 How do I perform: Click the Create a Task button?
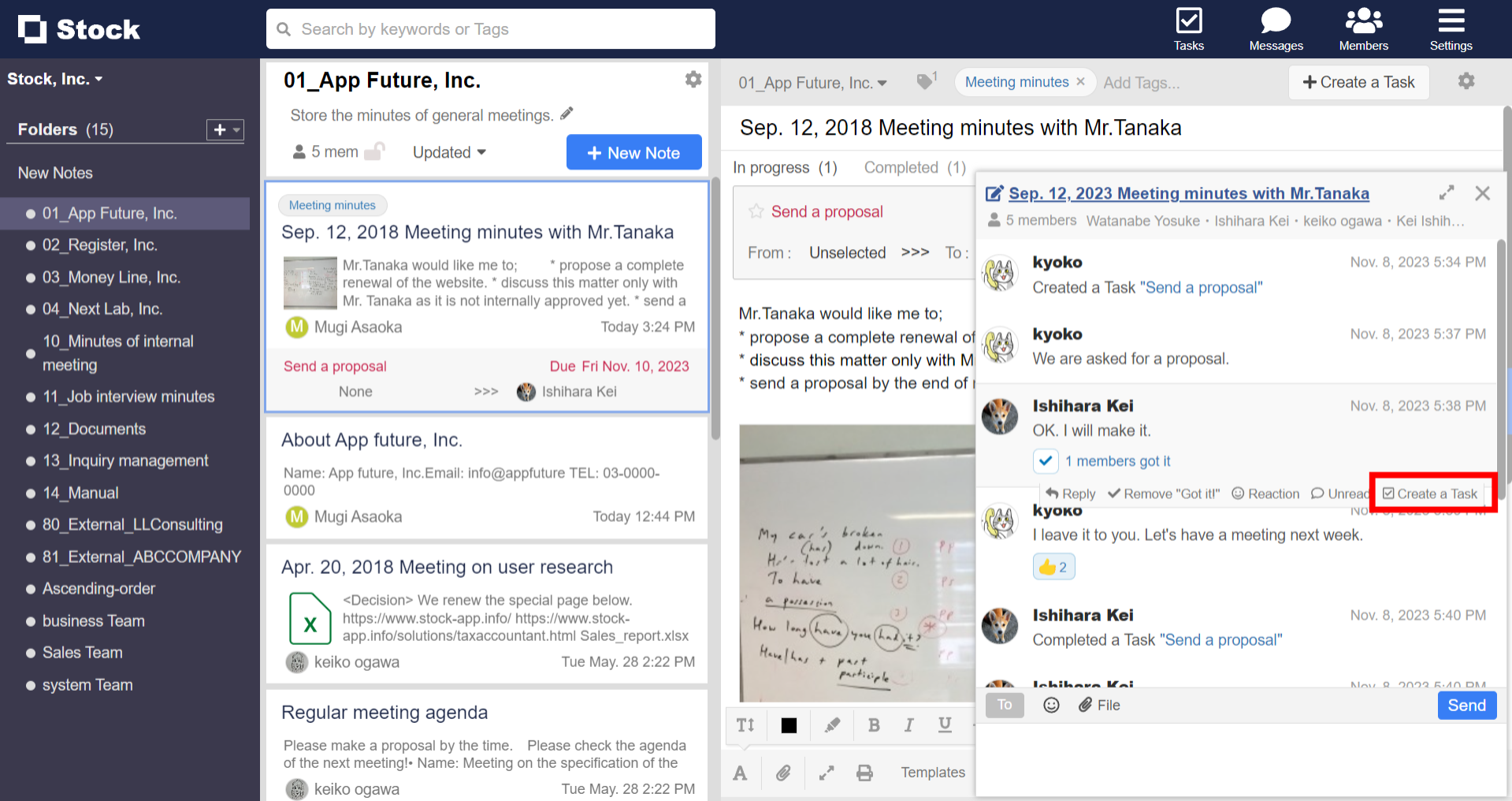[x=1358, y=82]
